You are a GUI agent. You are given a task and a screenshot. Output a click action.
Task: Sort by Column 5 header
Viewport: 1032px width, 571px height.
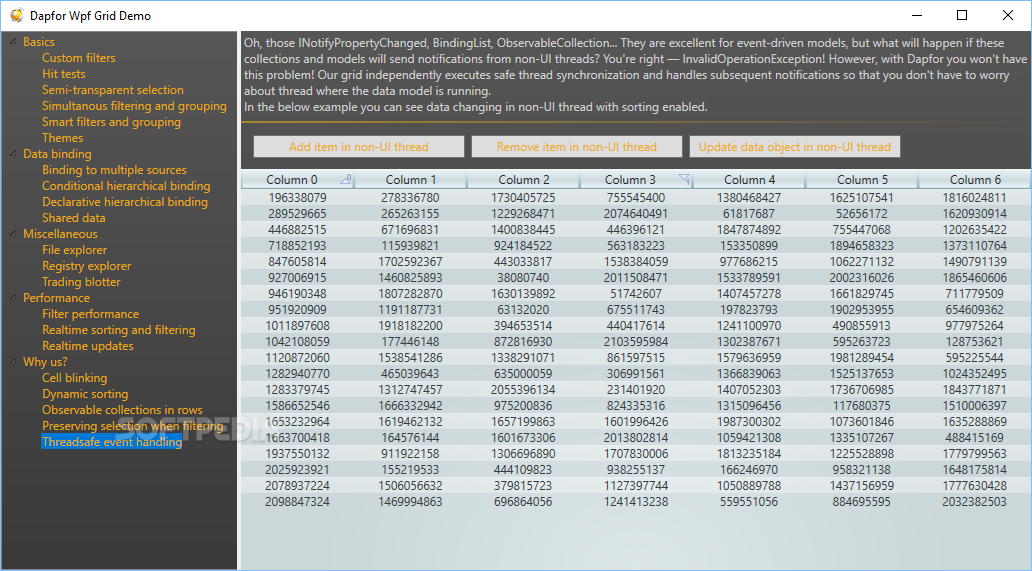pos(862,180)
